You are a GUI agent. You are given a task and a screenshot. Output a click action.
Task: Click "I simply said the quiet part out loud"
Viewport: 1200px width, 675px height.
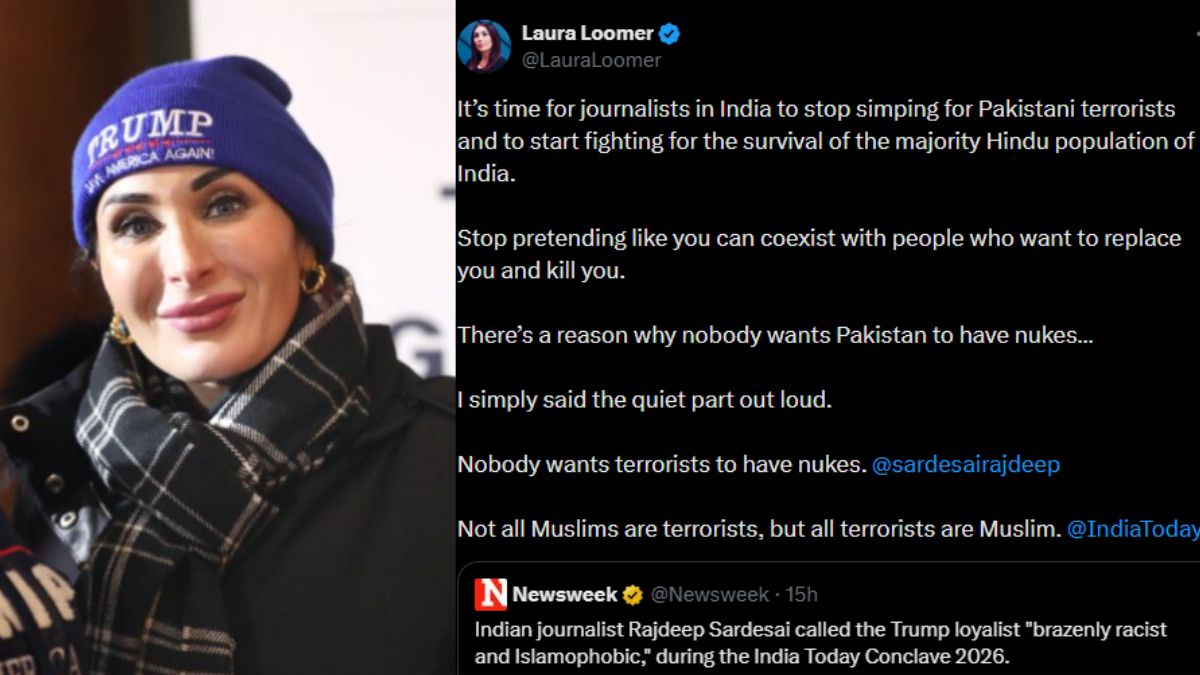click(644, 400)
